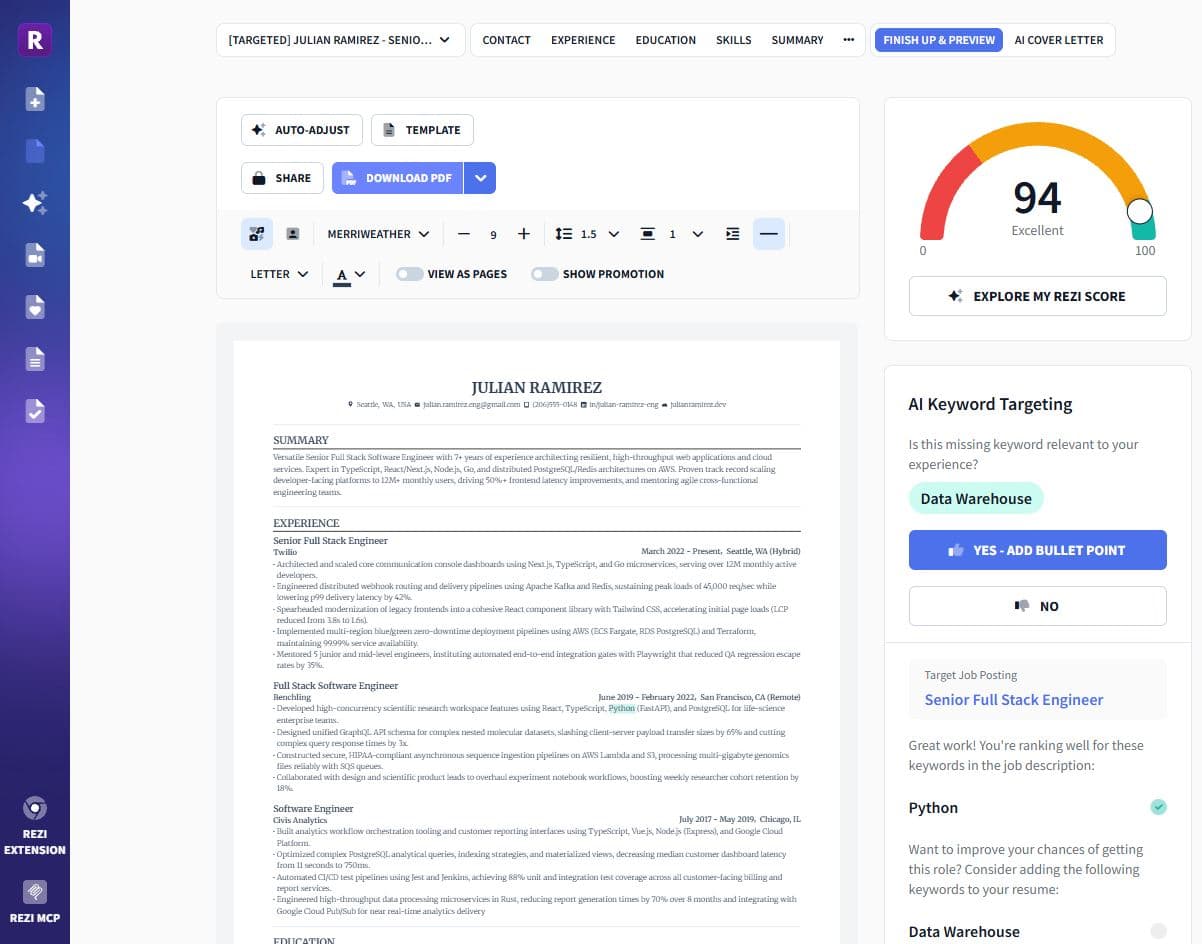Open the AI sparkles sidebar icon
Screen dimensions: 1202x944
coord(35,203)
